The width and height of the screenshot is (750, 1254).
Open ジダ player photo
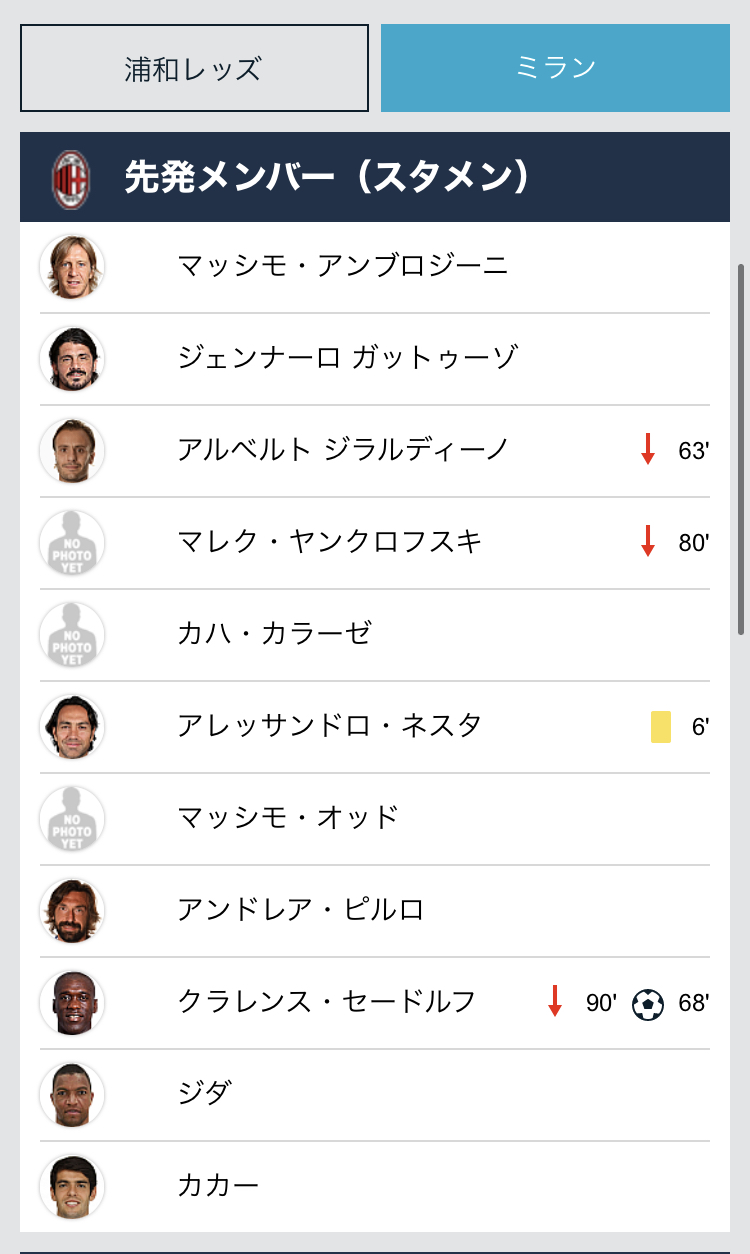click(x=72, y=1095)
